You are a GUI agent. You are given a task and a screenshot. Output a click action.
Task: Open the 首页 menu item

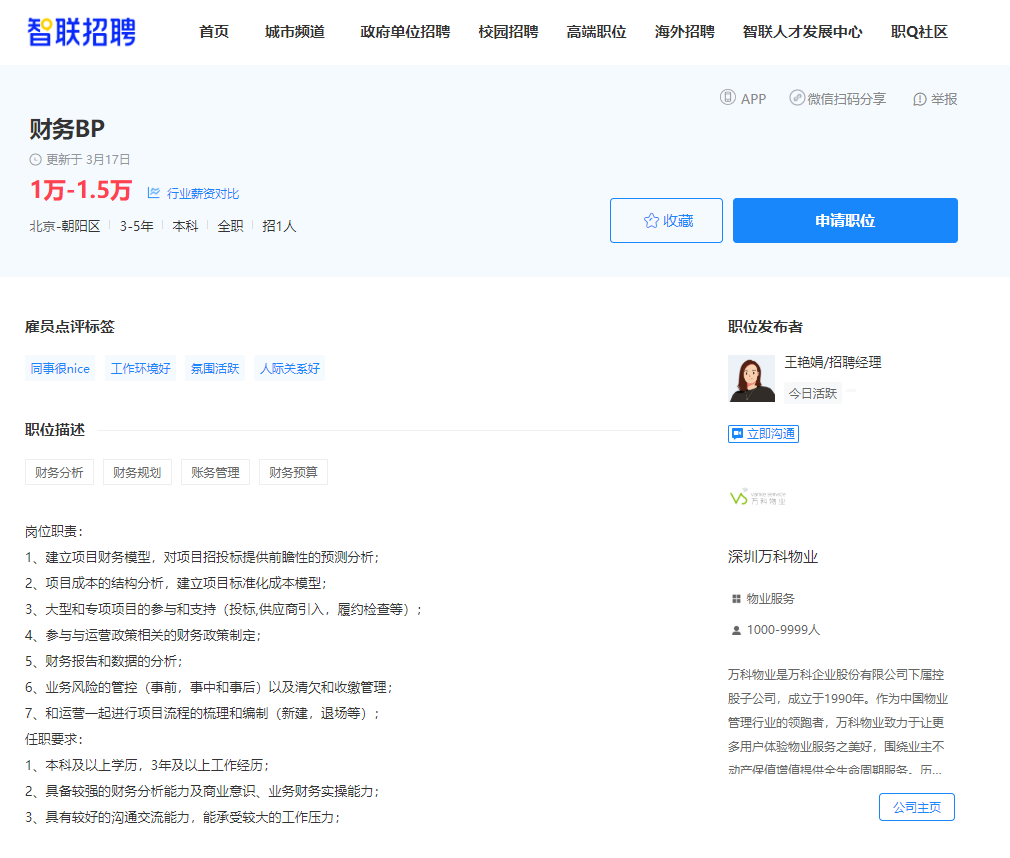coord(213,31)
